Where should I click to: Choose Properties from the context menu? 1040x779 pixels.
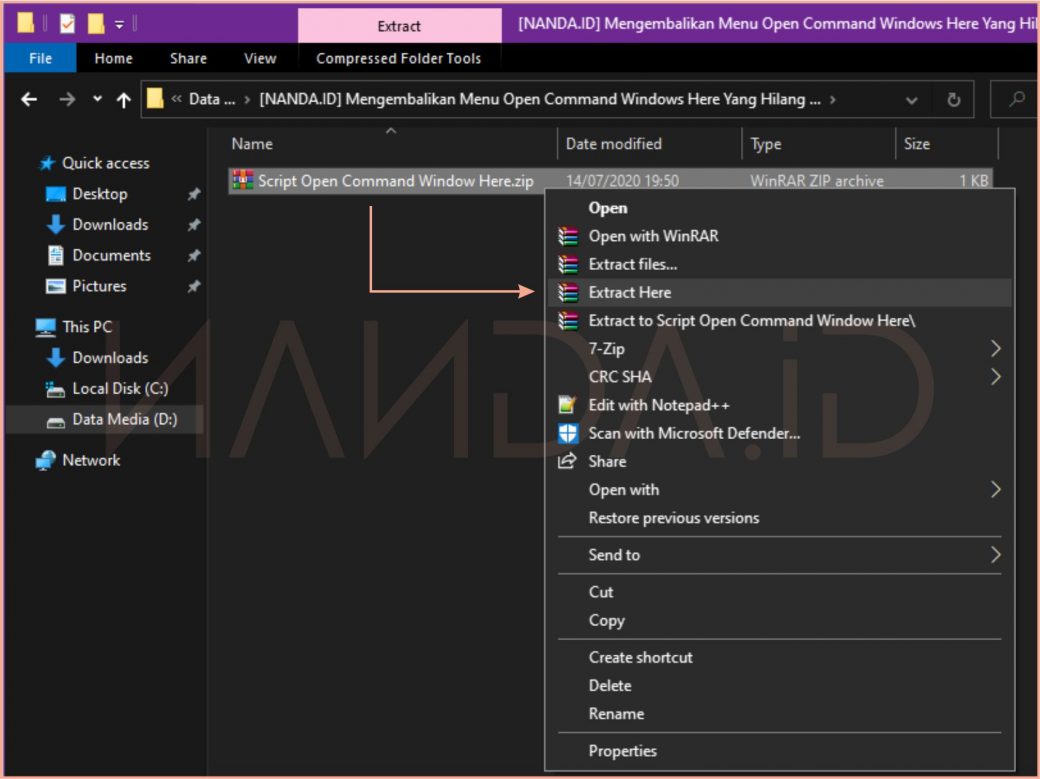[622, 751]
